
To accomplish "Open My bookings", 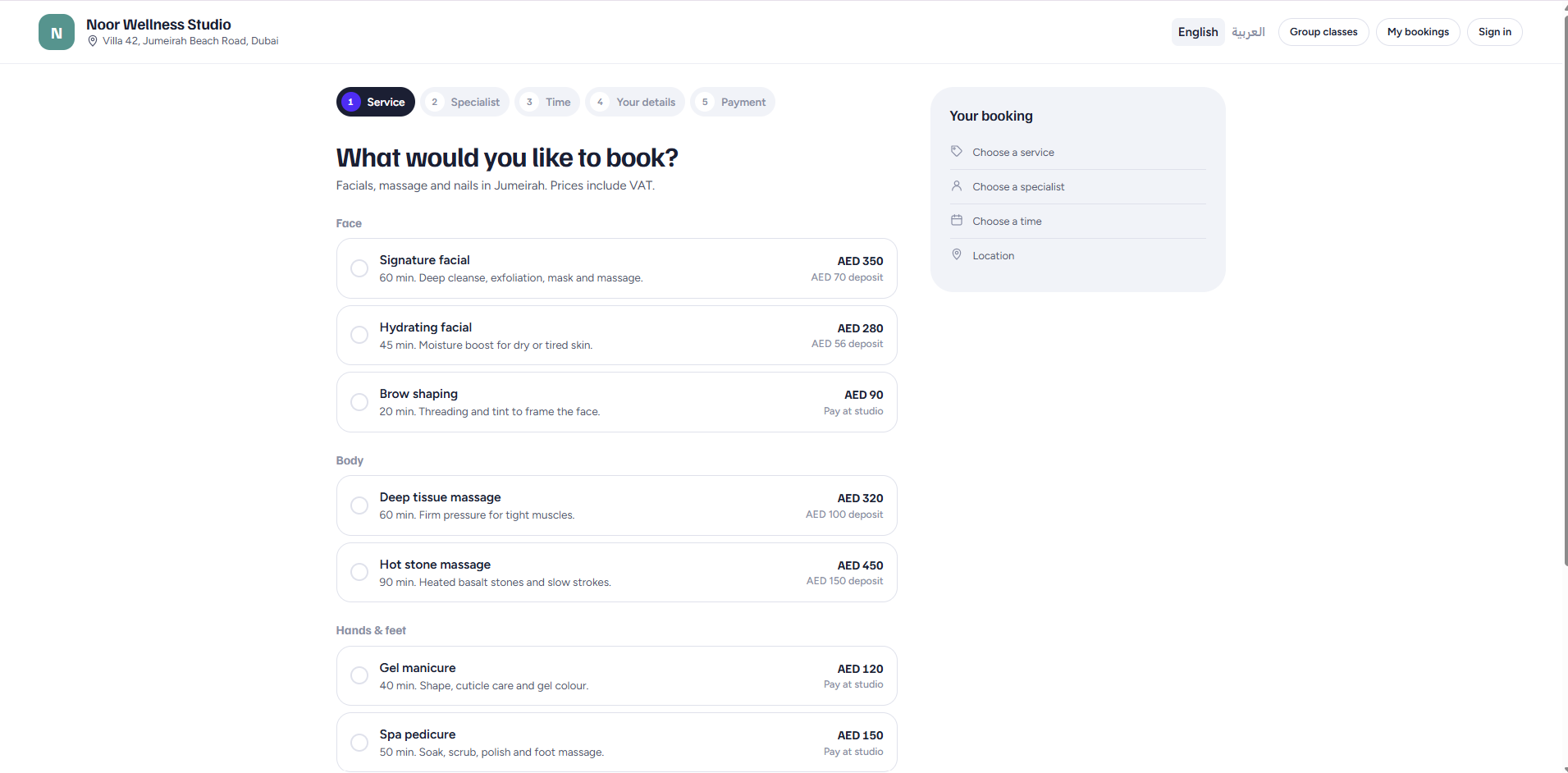I will pos(1418,32).
